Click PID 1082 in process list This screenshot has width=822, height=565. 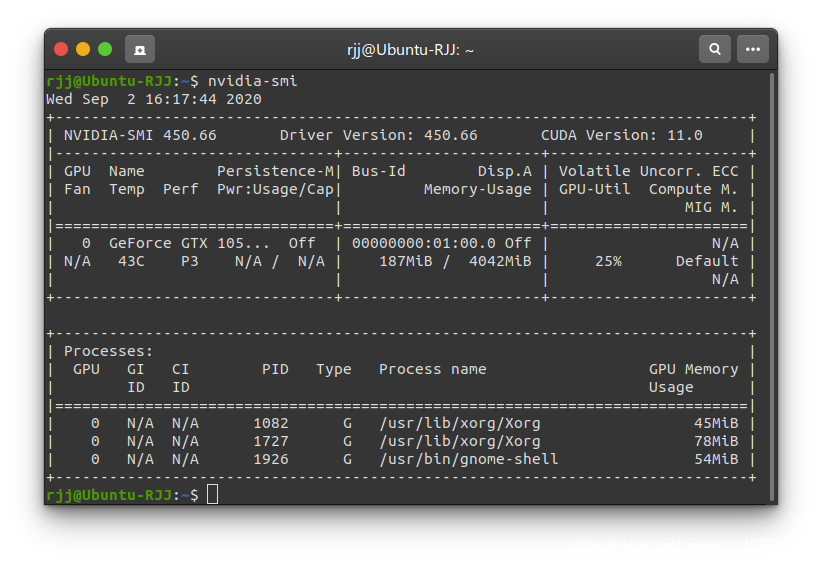point(271,423)
